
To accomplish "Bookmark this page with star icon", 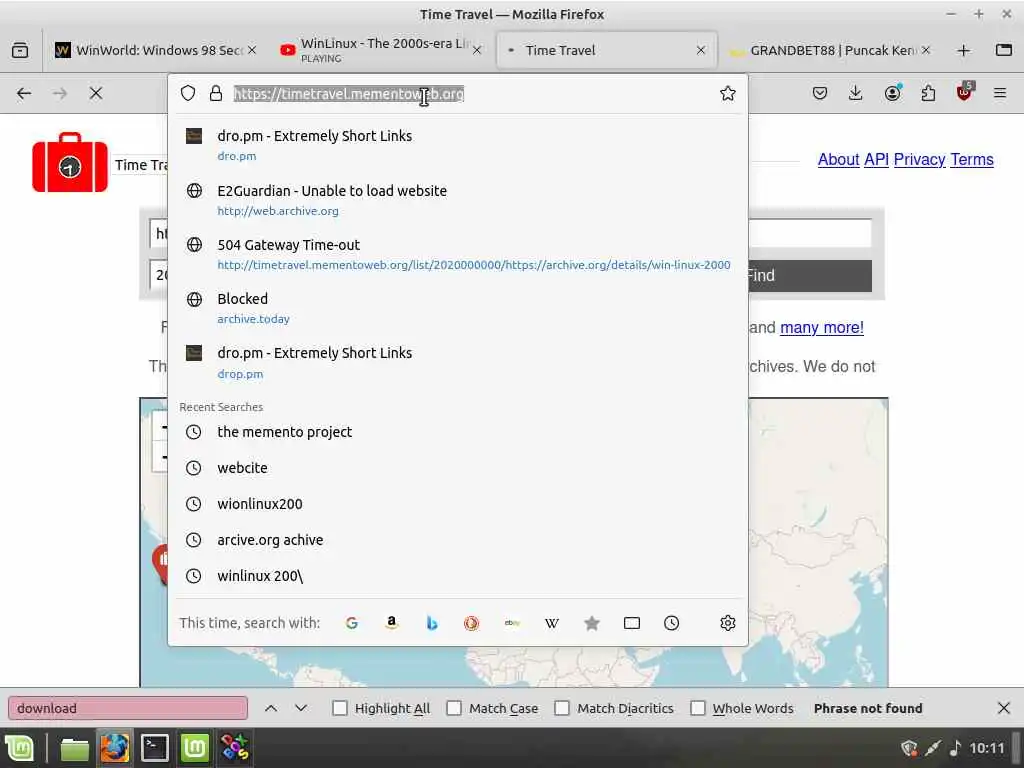I will [728, 93].
